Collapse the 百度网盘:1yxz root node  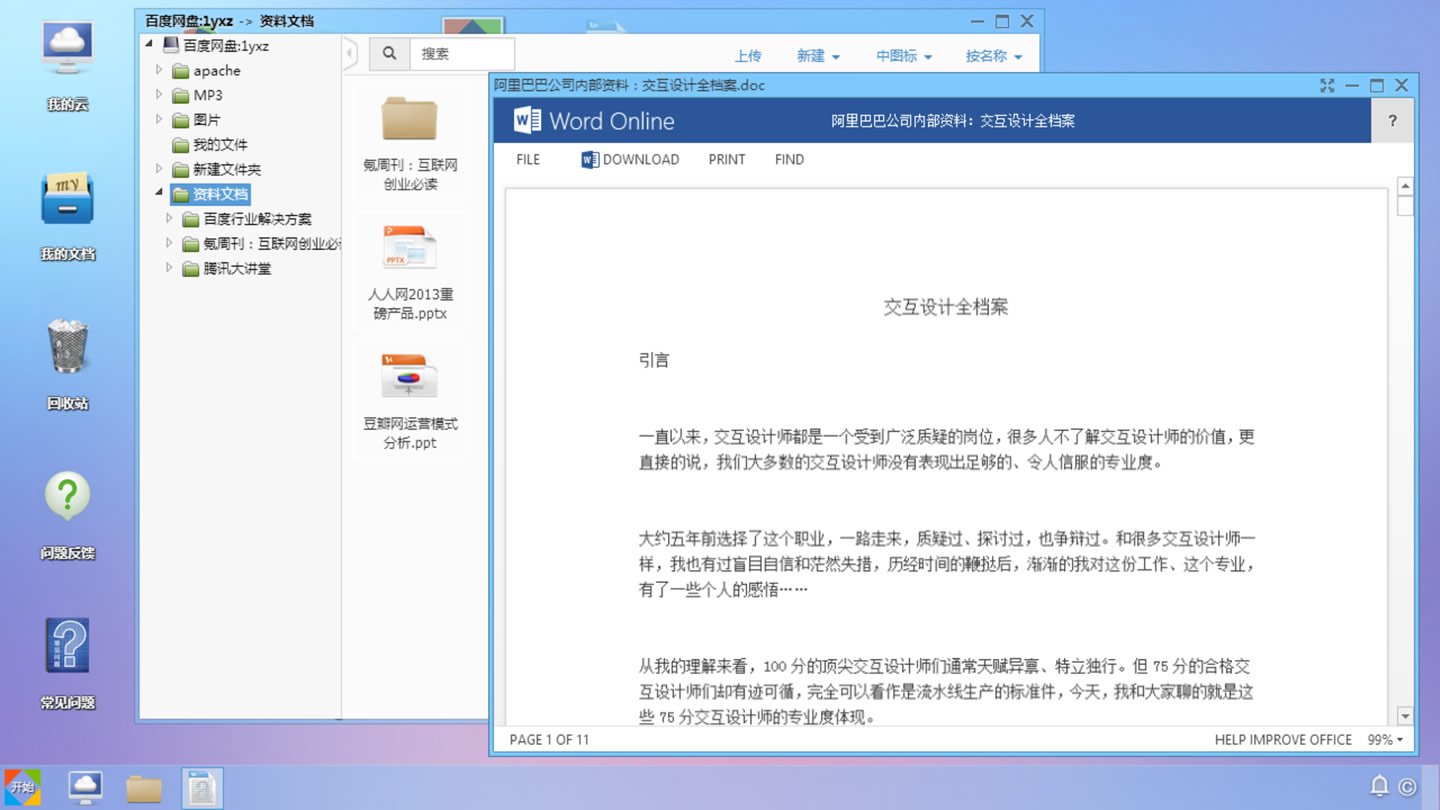(x=150, y=45)
